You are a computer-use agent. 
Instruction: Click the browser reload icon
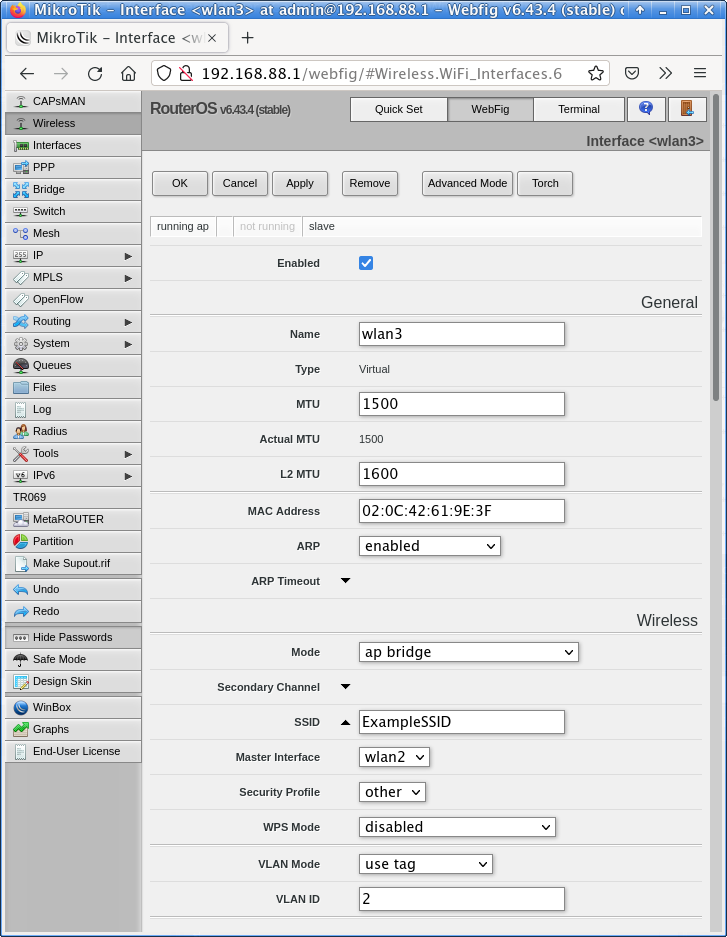click(95, 73)
